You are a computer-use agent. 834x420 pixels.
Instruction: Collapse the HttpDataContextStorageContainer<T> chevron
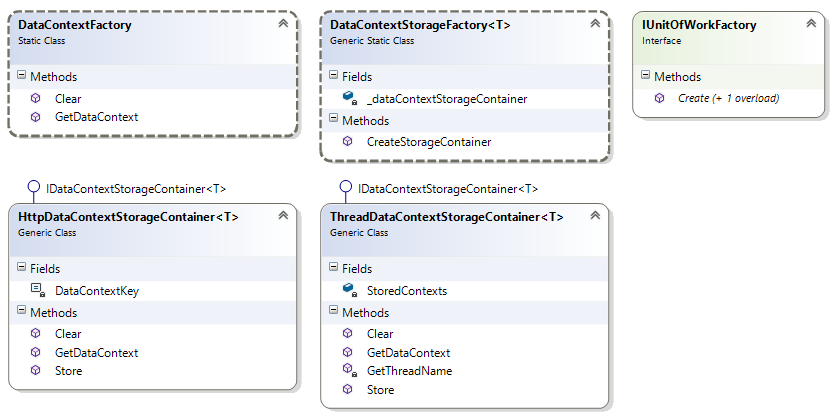click(283, 215)
